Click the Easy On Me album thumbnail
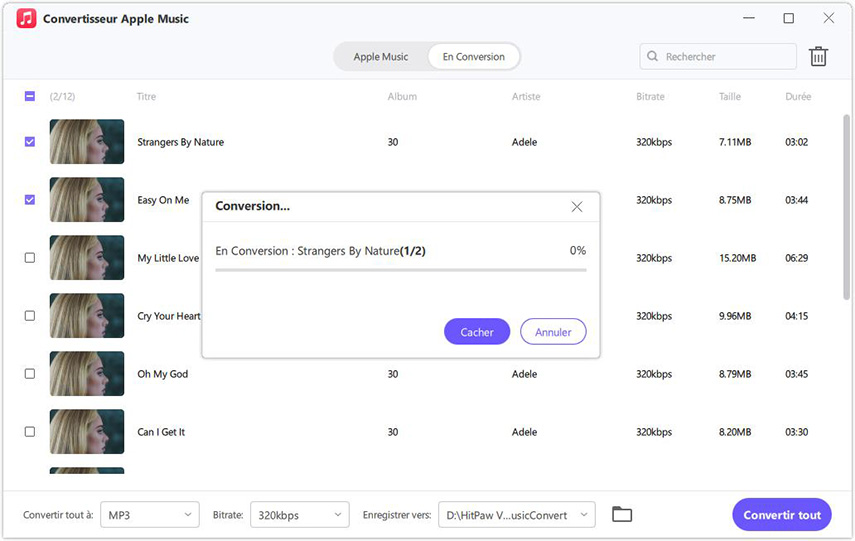The height and width of the screenshot is (541, 855). click(87, 200)
